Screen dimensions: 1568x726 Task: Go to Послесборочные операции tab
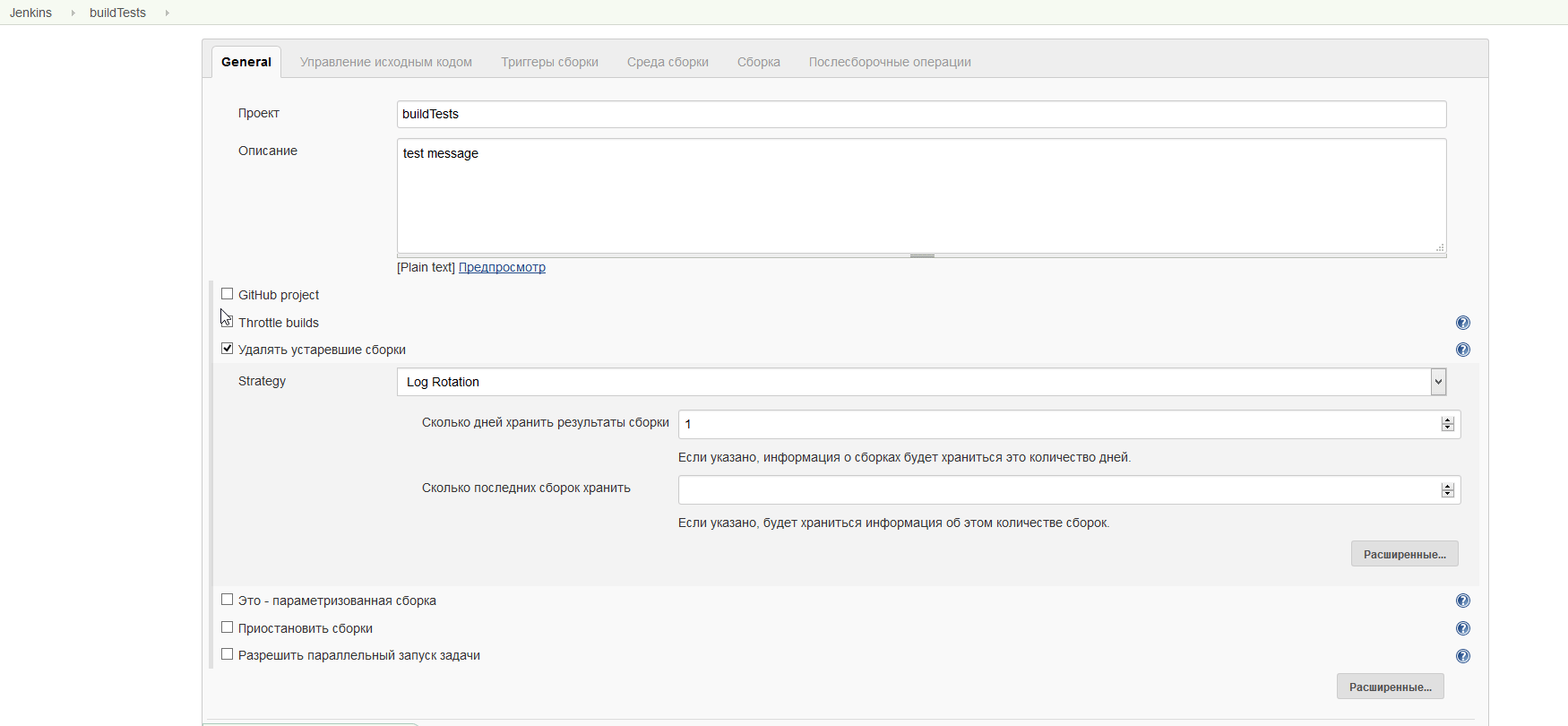(x=889, y=62)
